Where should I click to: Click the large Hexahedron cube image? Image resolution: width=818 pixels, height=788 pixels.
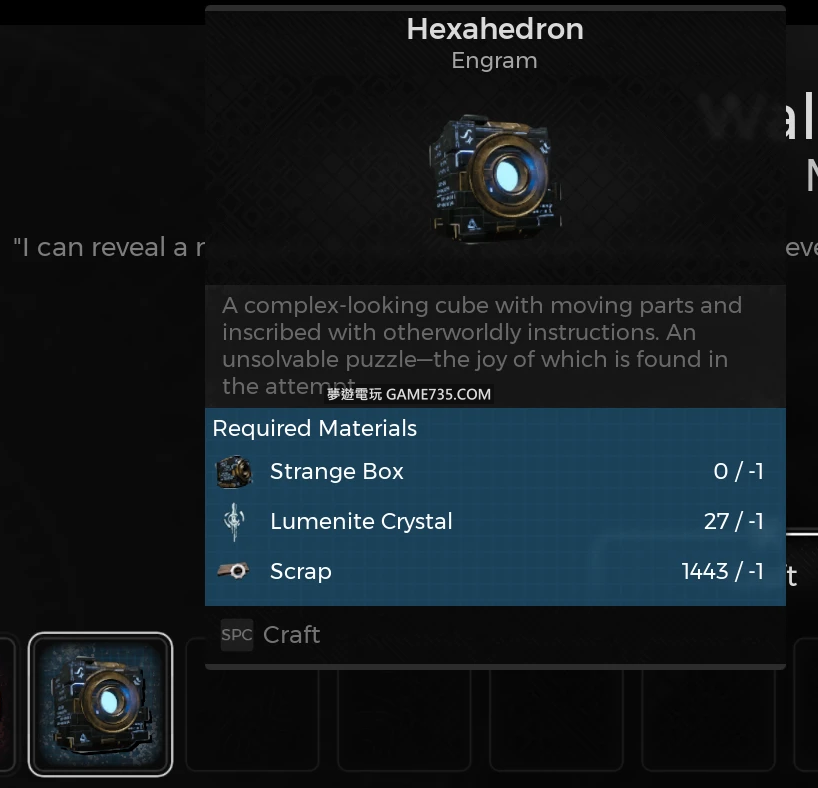(494, 179)
